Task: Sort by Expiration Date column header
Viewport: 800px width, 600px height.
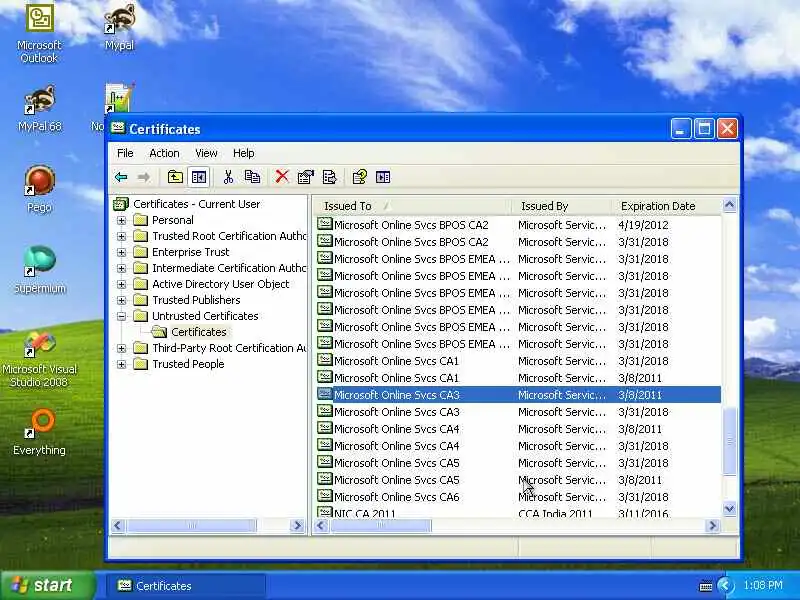Action: click(666, 206)
